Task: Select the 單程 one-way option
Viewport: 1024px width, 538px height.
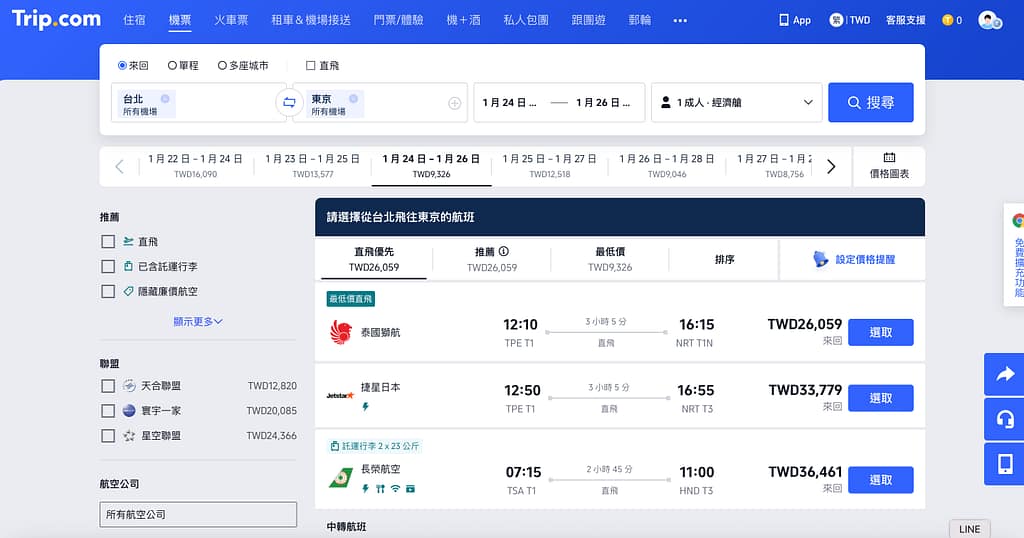Action: (x=172, y=65)
